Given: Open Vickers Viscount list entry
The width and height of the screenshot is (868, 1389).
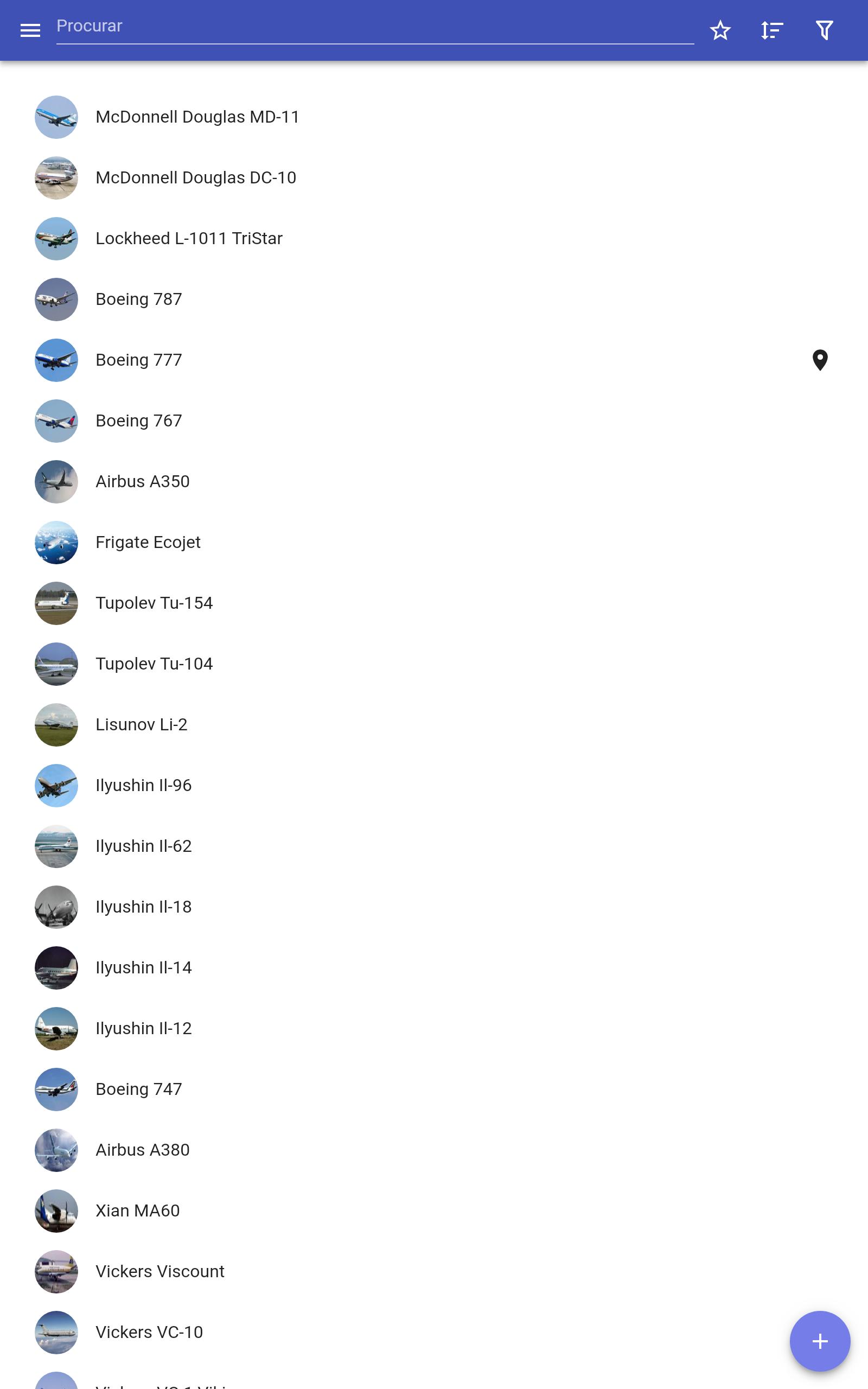Looking at the screenshot, I should click(434, 1272).
